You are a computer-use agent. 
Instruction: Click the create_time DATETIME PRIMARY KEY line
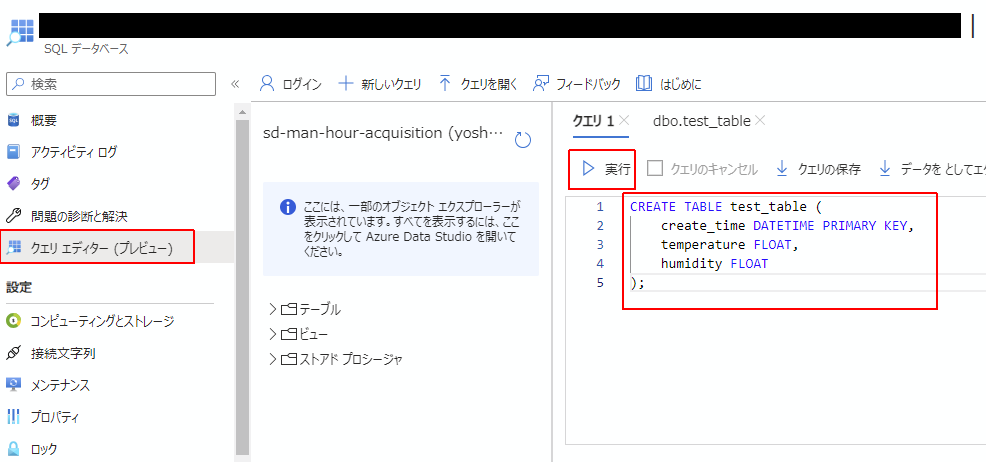point(787,226)
